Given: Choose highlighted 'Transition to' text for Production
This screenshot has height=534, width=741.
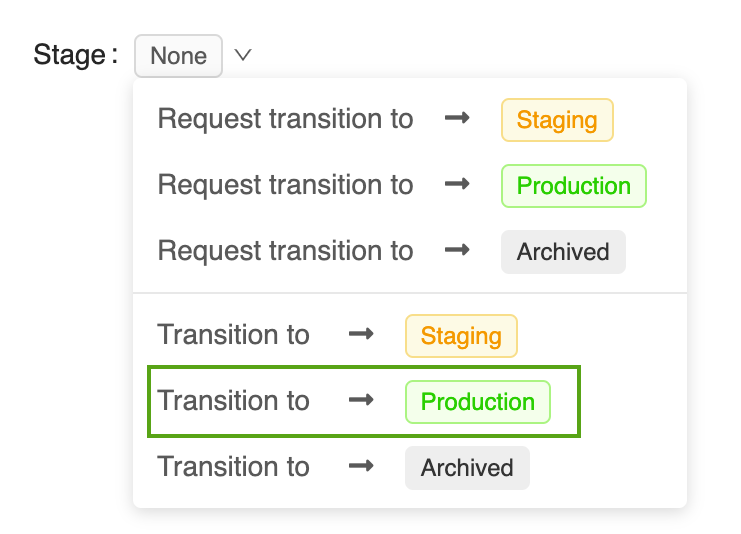Looking at the screenshot, I should coord(234,401).
